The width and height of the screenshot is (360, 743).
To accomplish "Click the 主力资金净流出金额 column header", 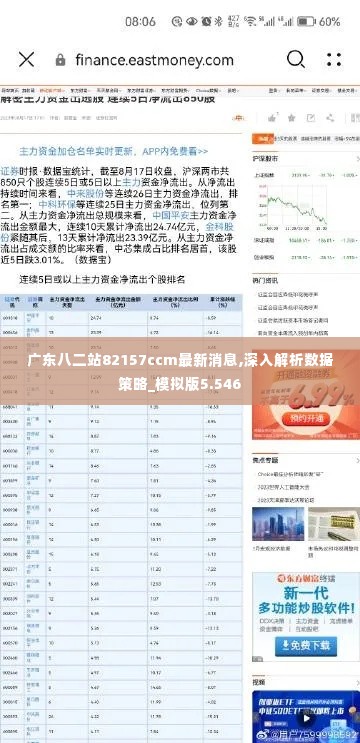I will point(118,302).
